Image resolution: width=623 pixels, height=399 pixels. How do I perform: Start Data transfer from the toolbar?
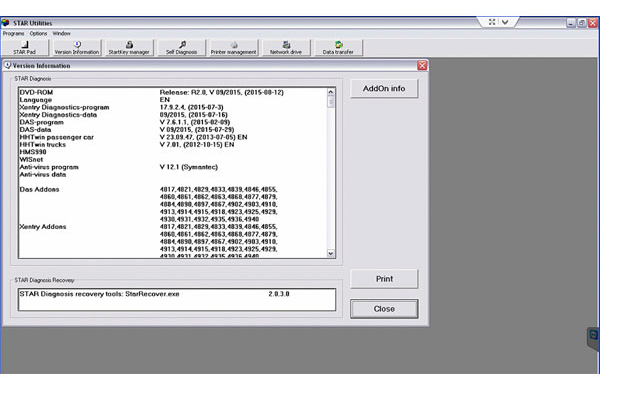pos(338,47)
